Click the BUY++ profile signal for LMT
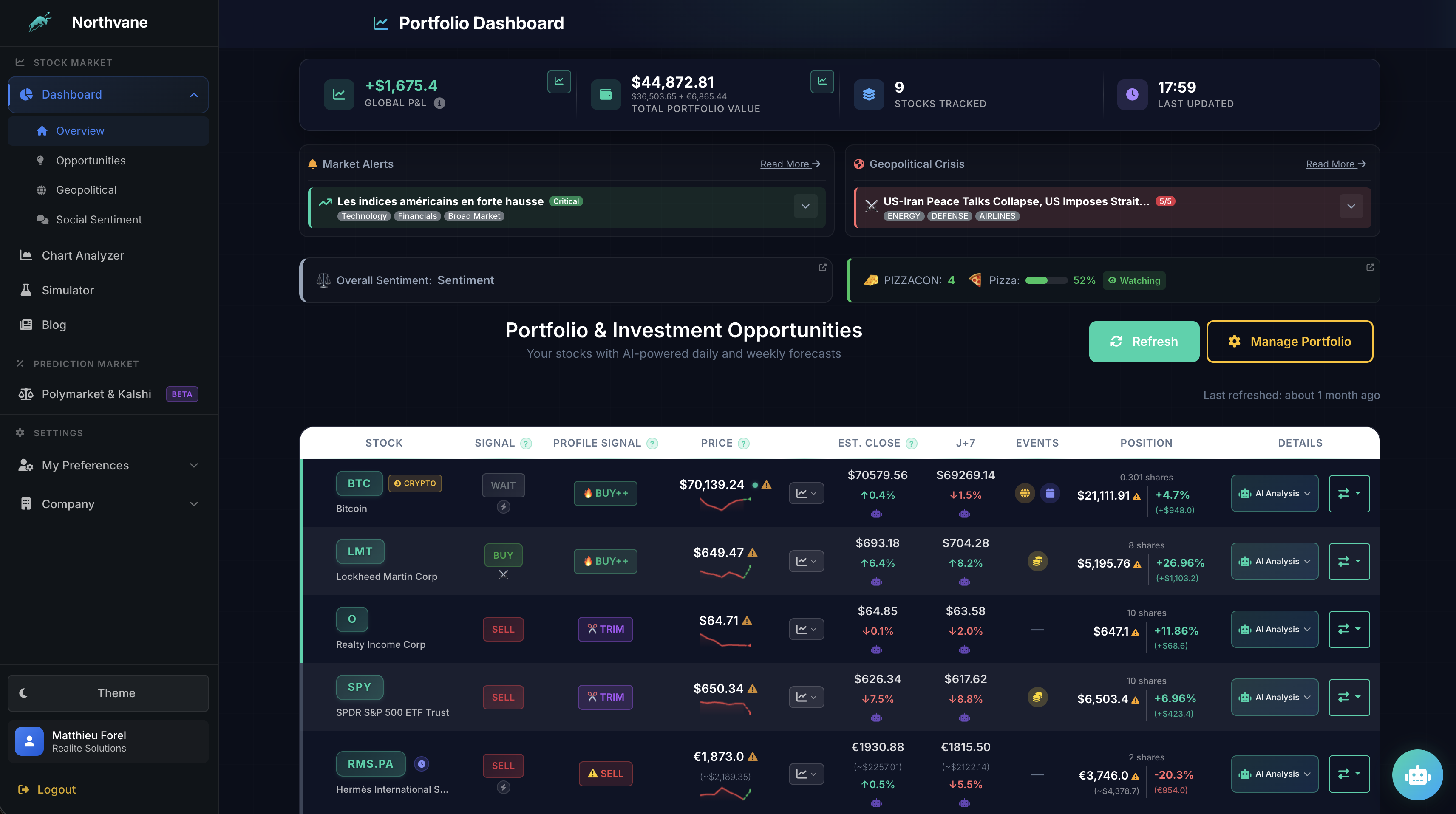The height and width of the screenshot is (814, 1456). (x=605, y=562)
